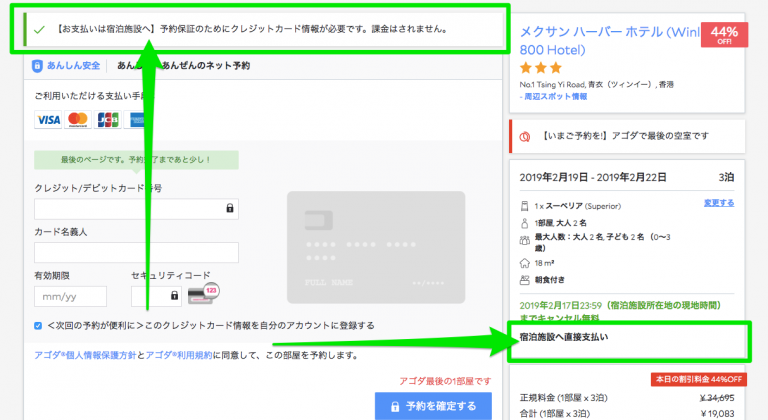
Task: Click the あんしん安全 shield badge
Action: (x=63, y=66)
